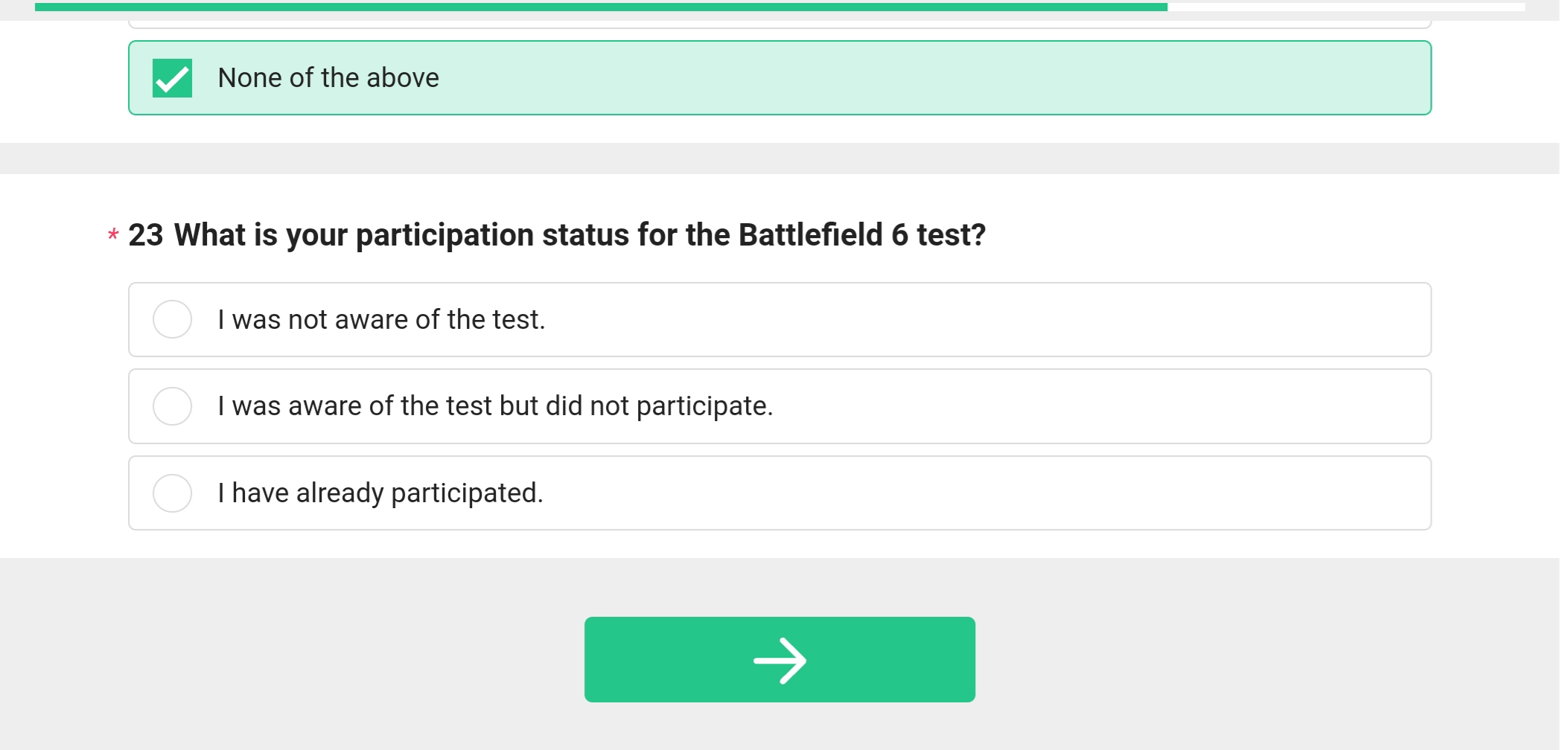Select radio button for "I was not aware of the test."
Viewport: 1568px width, 750px height.
172,319
